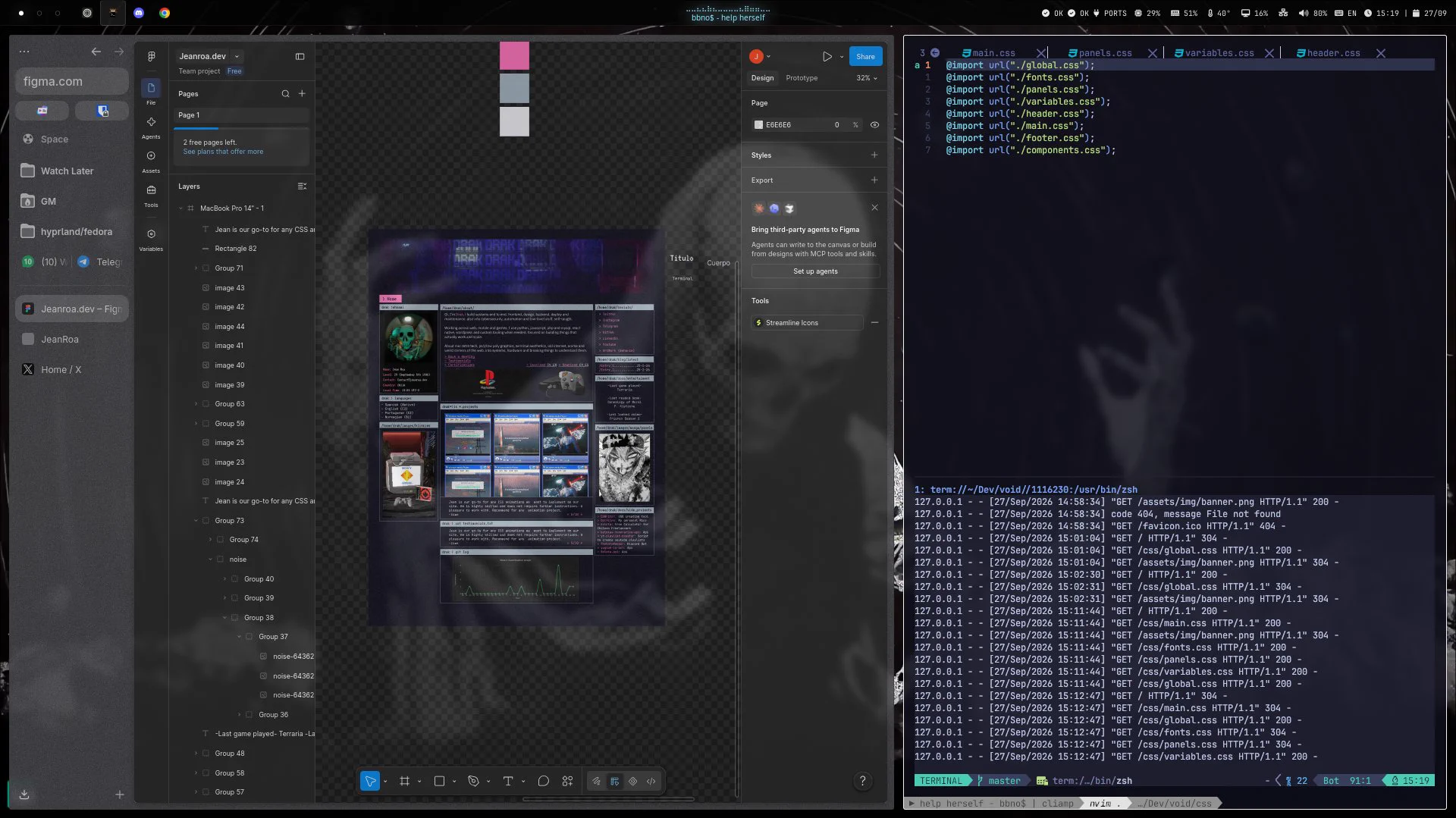Open help question mark button
This screenshot has height=818, width=1456.
click(862, 781)
